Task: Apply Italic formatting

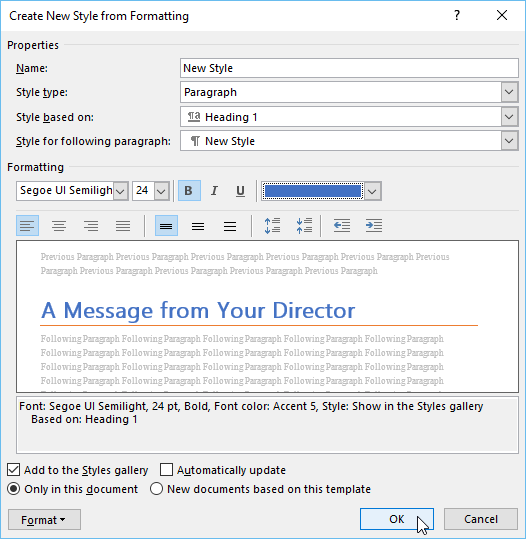Action: (214, 190)
